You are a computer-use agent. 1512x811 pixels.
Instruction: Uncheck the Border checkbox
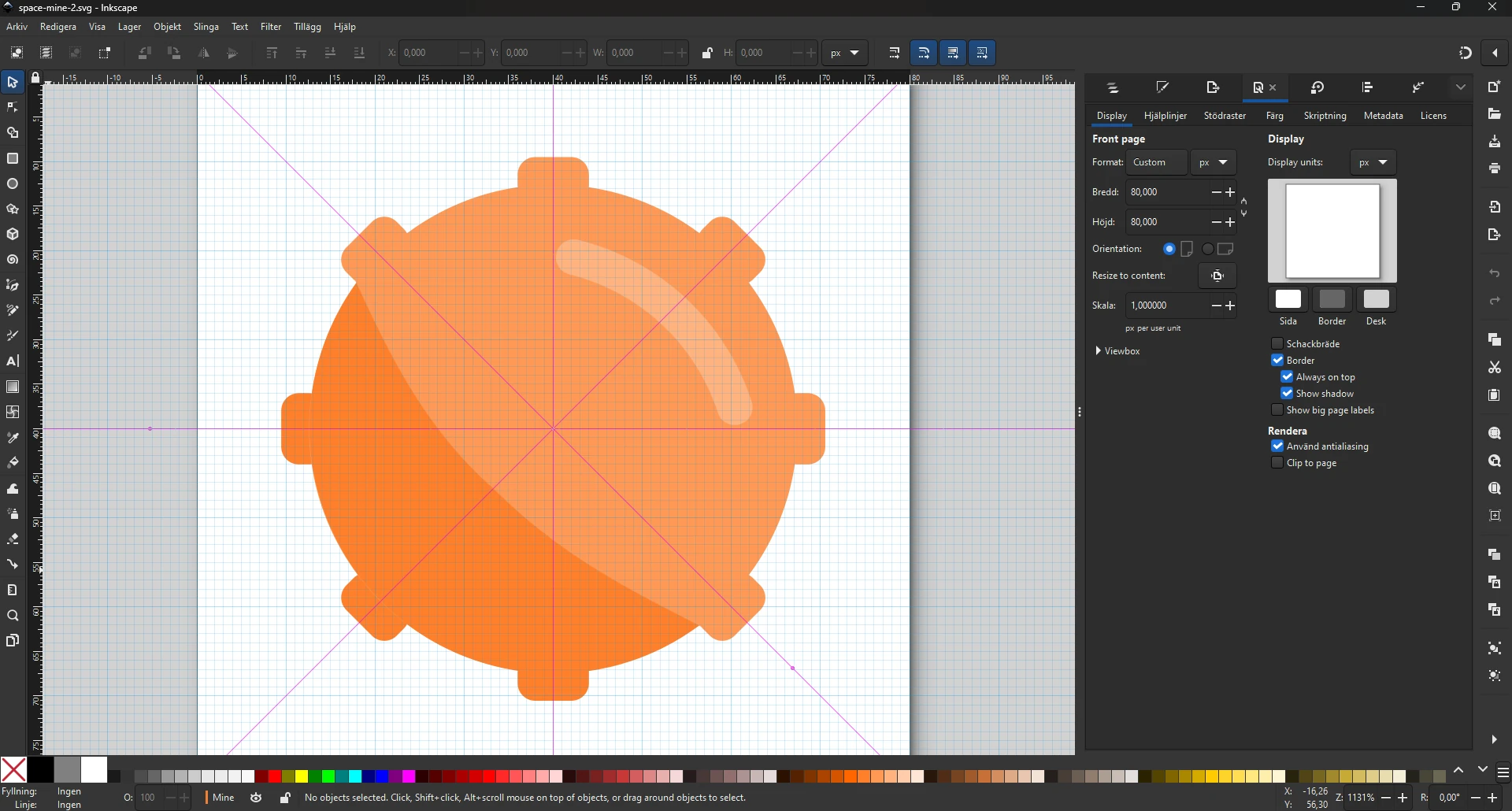[x=1277, y=360]
